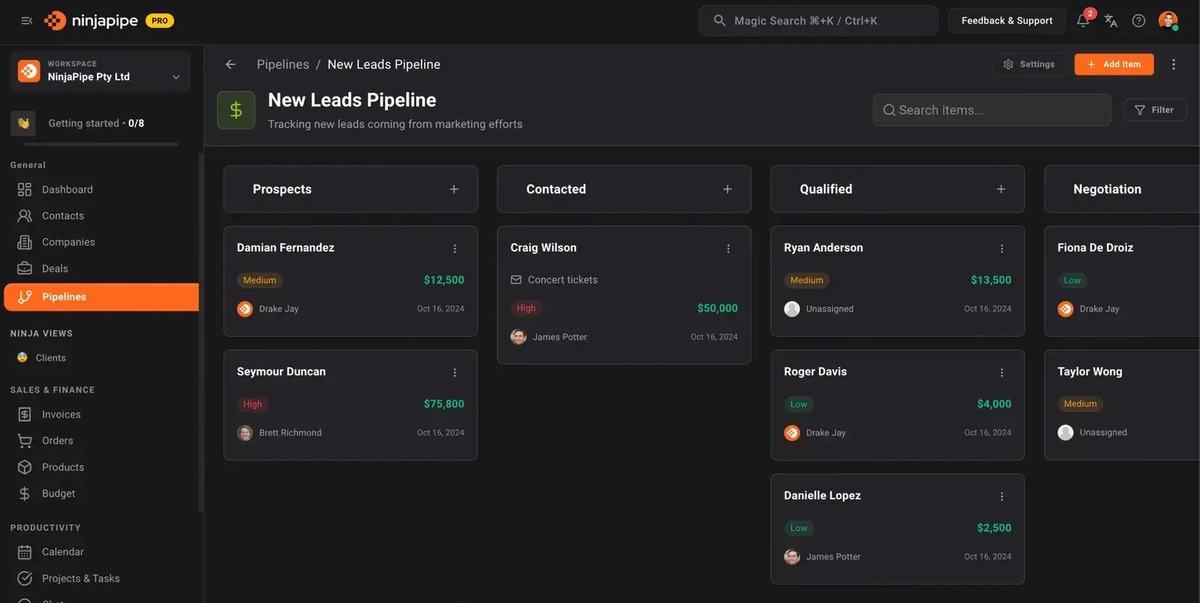Open Projects & Tasks from the sidebar
Screen dimensions: 1200x603
point(81,577)
